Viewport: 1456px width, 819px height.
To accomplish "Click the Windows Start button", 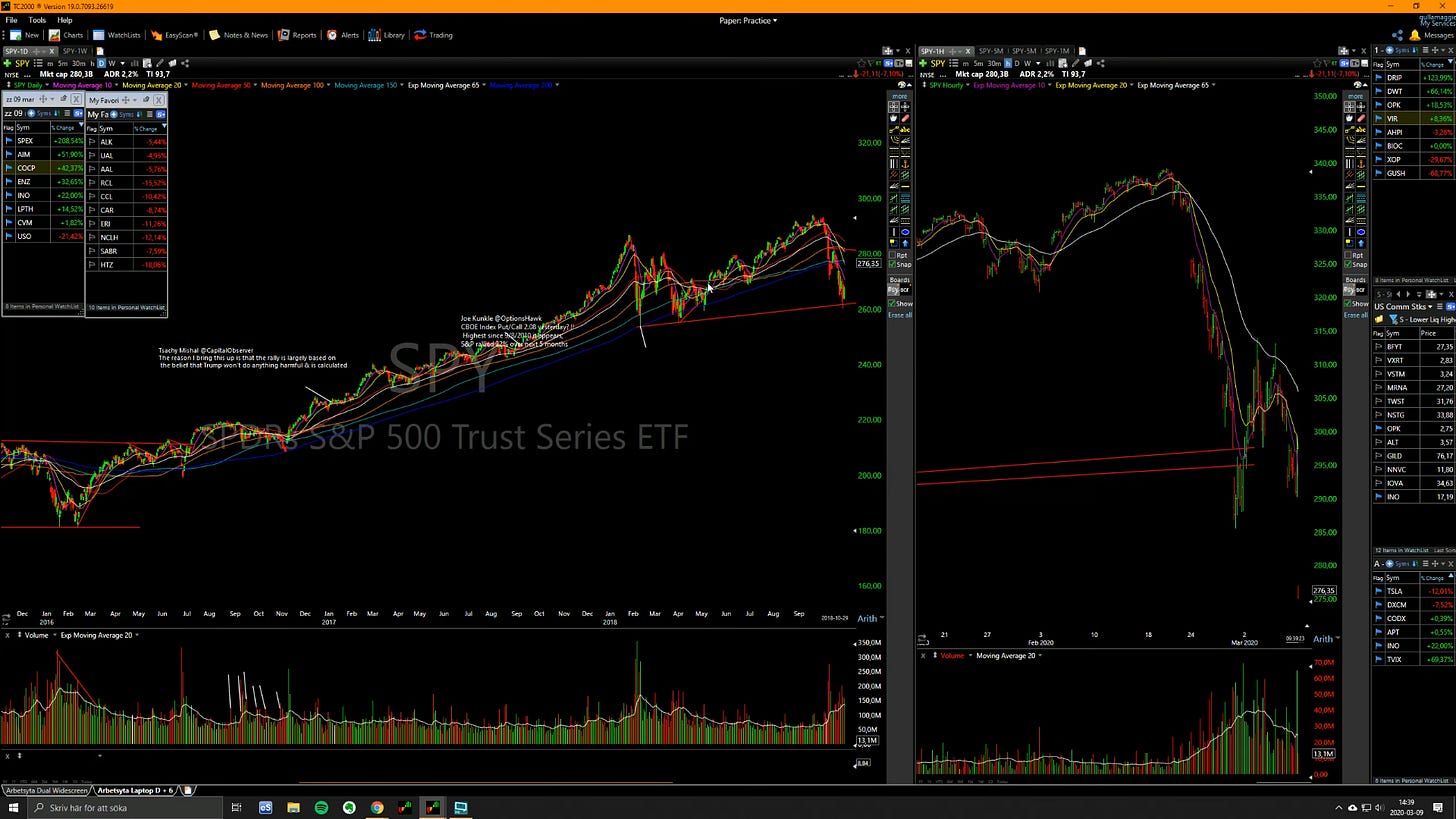I will pos(12,807).
